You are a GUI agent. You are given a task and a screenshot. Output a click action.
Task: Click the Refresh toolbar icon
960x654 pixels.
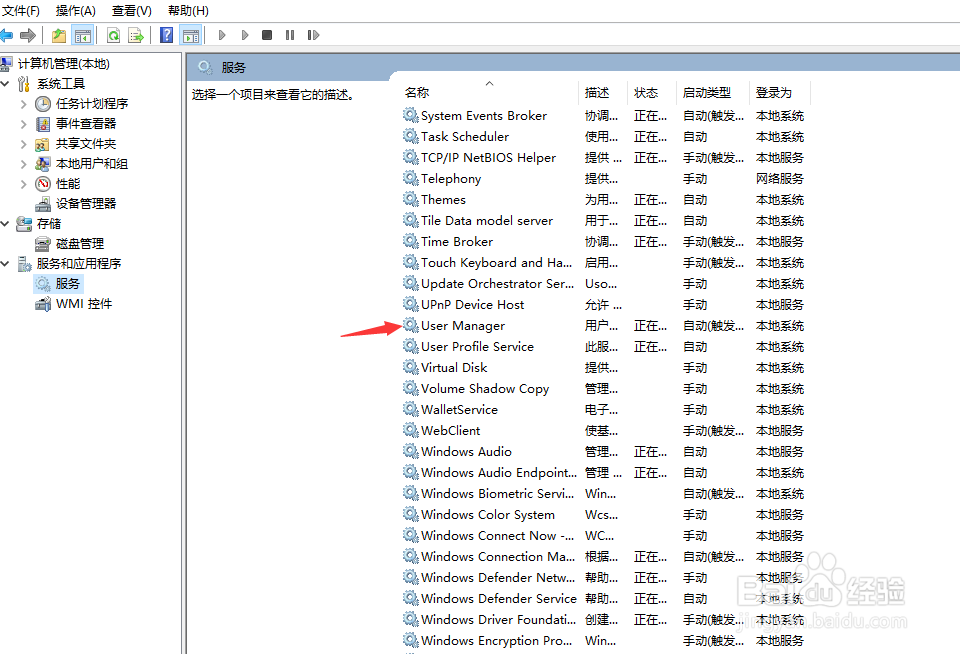point(113,36)
